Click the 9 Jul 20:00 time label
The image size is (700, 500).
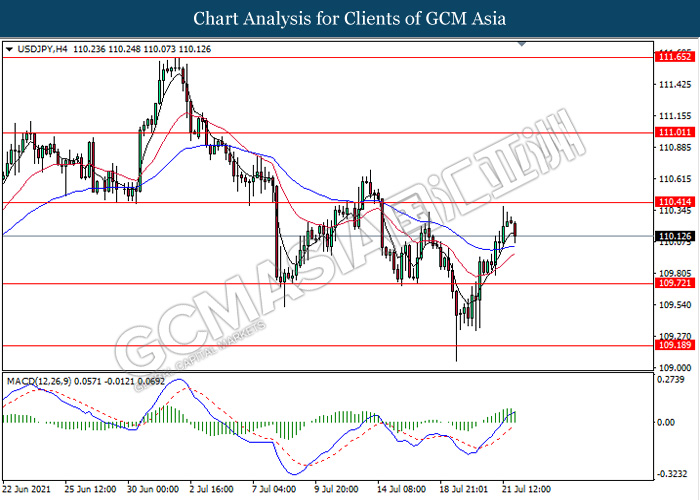(x=336, y=489)
